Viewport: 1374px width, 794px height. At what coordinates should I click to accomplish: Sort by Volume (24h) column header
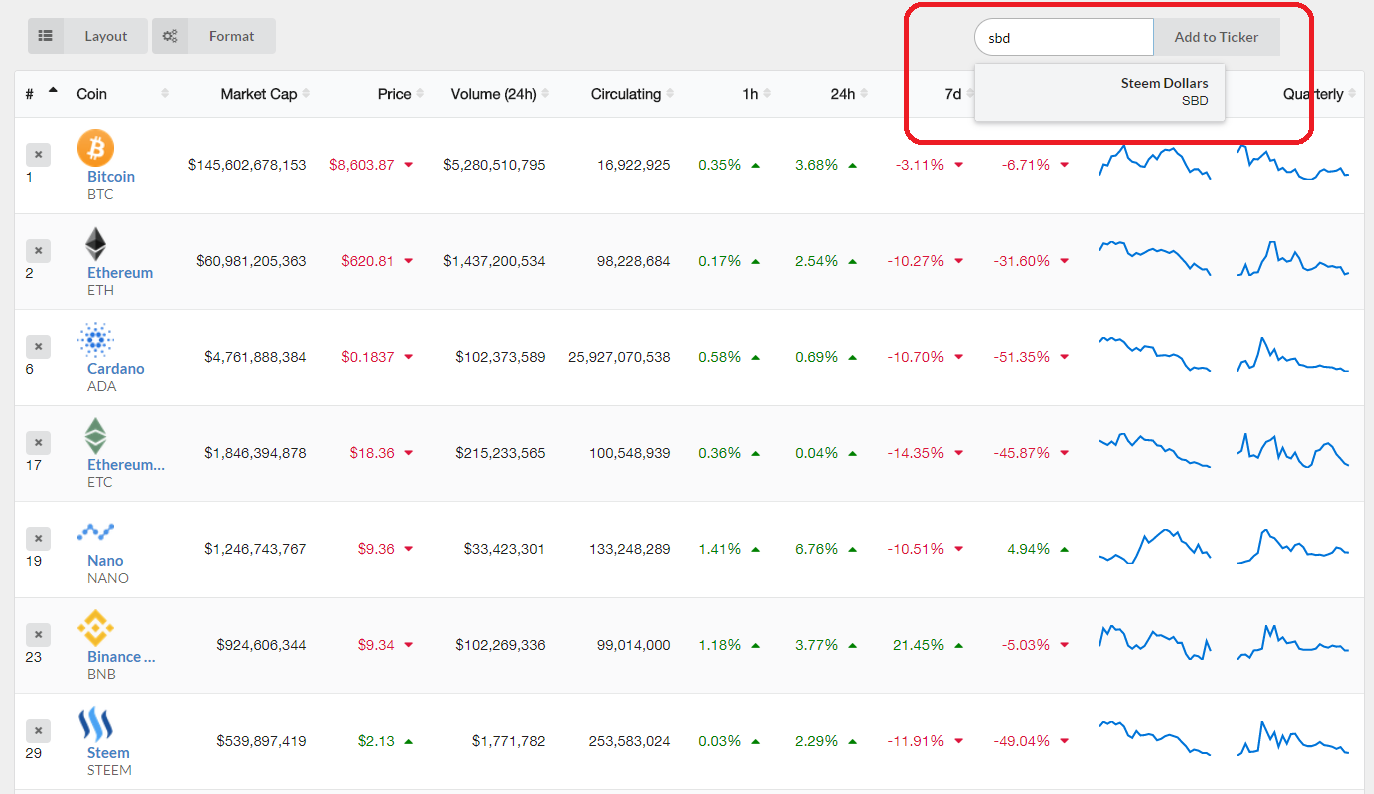tap(494, 94)
